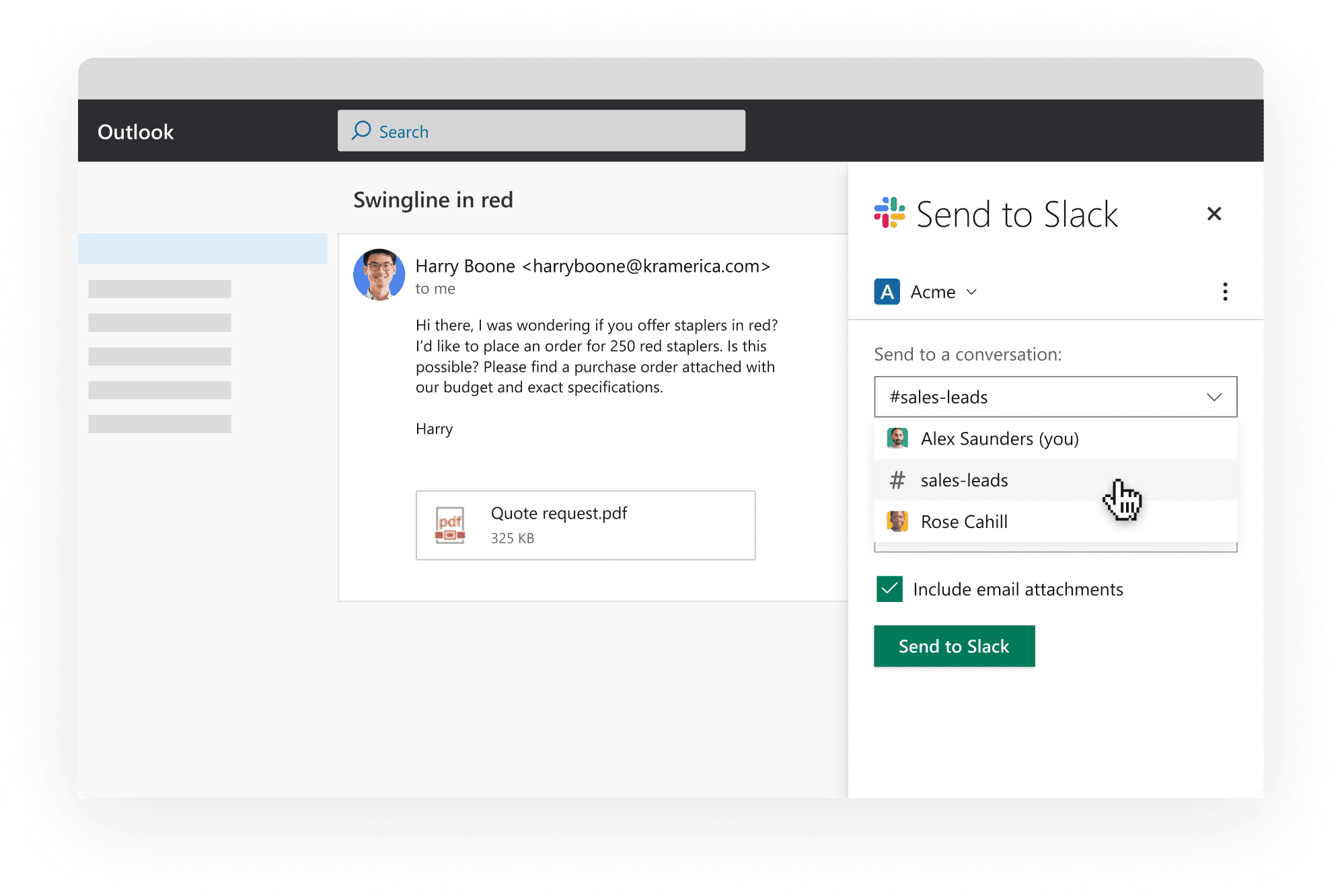Click Harry Boone's profile photo
This screenshot has height=896, width=1342.
[379, 274]
